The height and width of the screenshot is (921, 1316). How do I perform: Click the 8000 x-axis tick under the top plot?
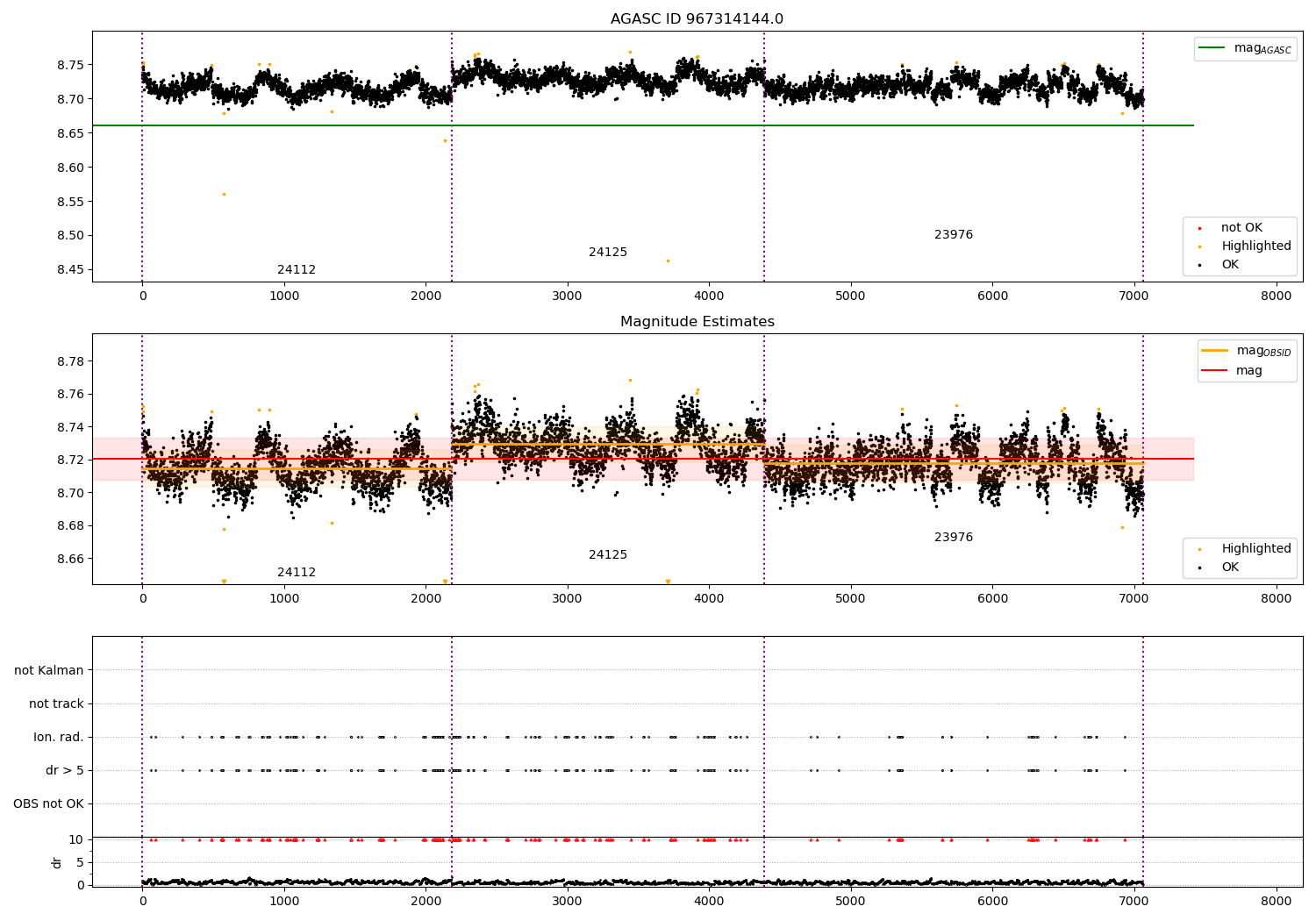1276,296
